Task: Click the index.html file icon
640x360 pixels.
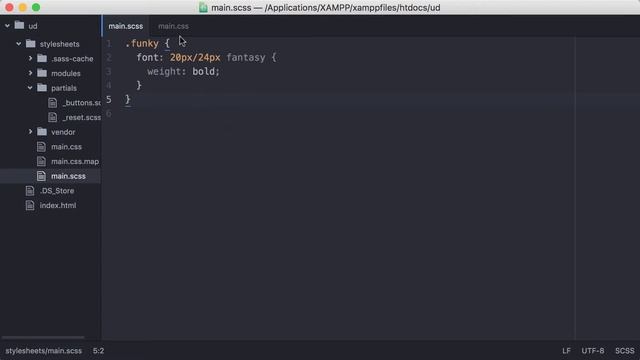Action: point(30,205)
